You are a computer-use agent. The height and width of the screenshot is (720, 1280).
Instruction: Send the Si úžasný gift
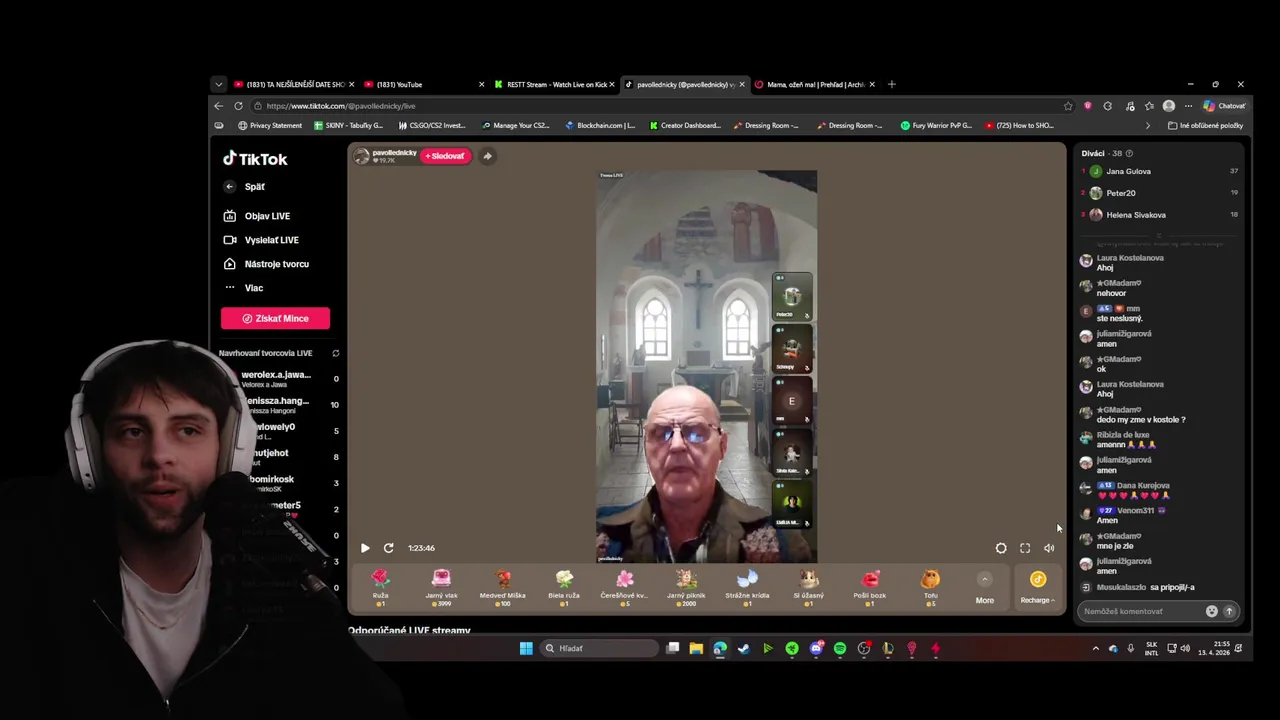tap(808, 587)
